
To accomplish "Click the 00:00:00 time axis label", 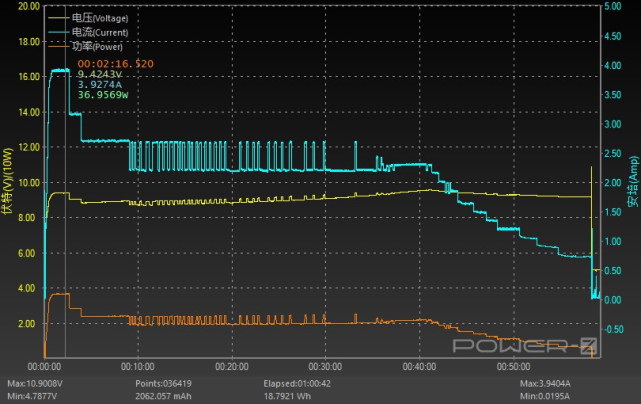I will (44, 366).
